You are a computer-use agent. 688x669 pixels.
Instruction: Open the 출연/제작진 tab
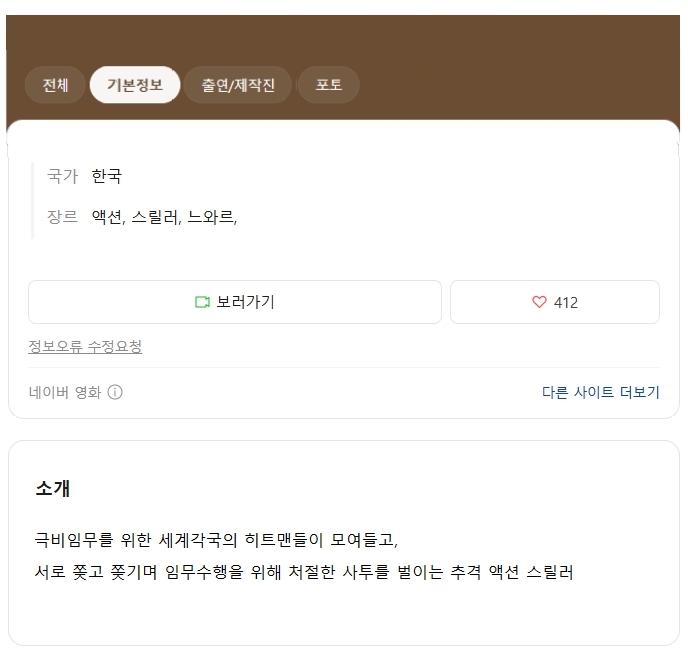(238, 85)
